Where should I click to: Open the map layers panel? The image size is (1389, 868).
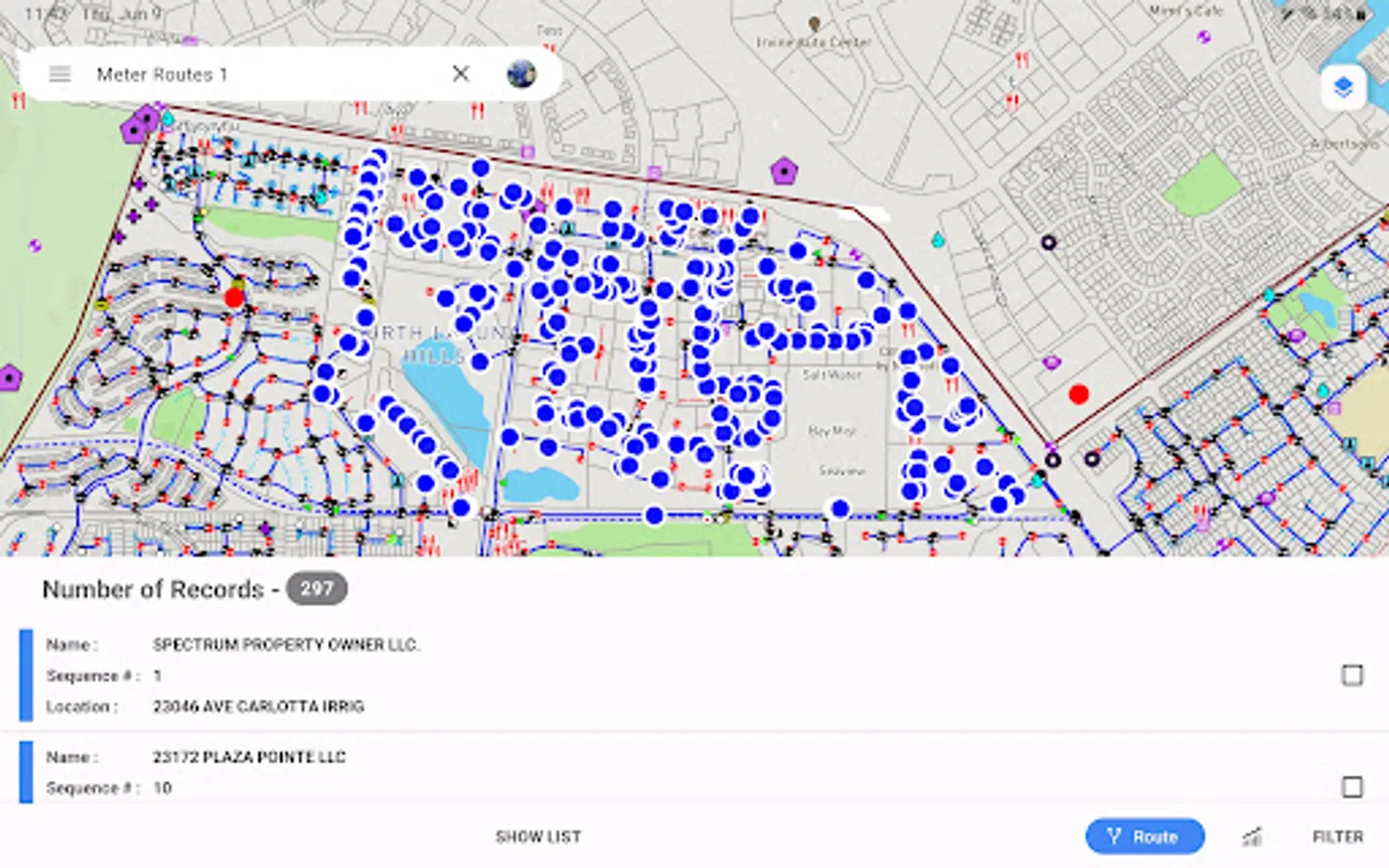pyautogui.click(x=1343, y=88)
